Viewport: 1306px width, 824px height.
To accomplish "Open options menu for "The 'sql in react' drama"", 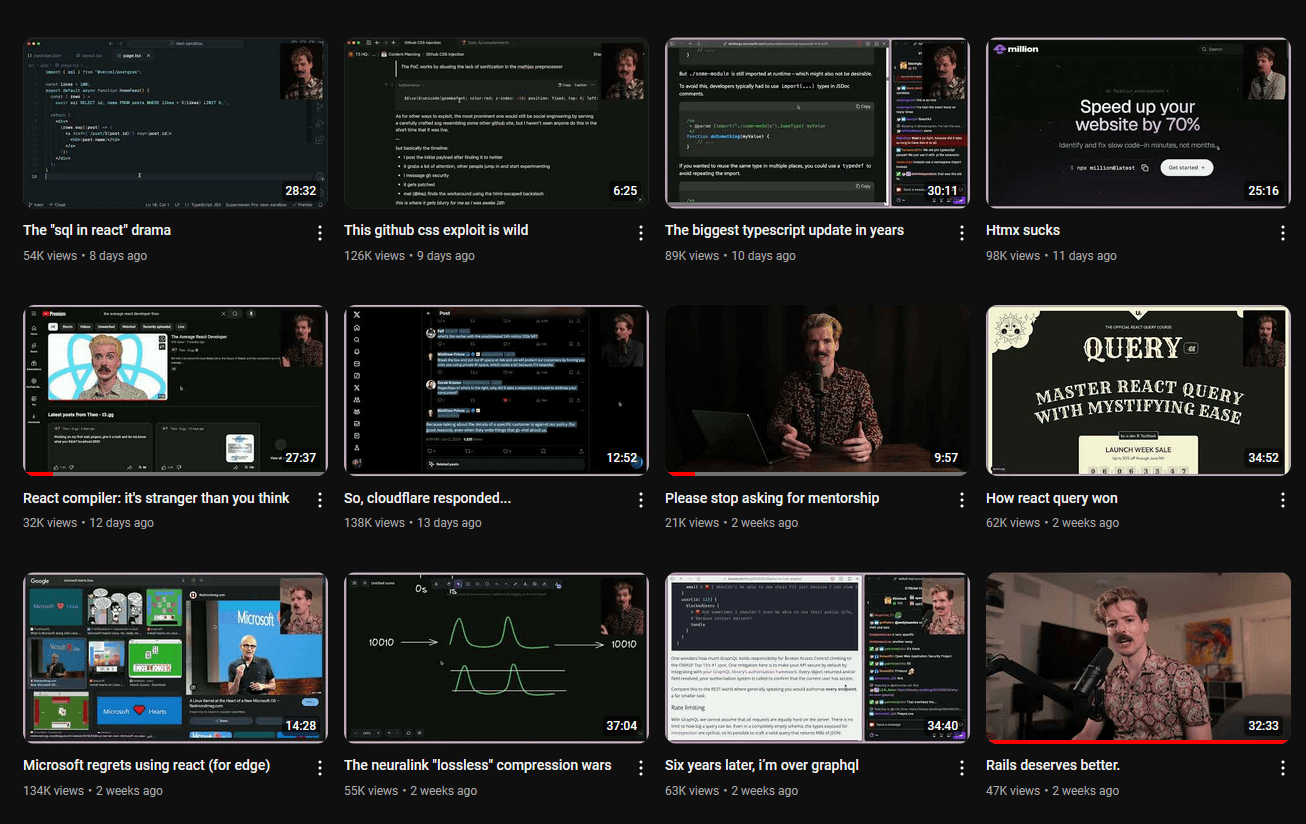I will point(319,232).
